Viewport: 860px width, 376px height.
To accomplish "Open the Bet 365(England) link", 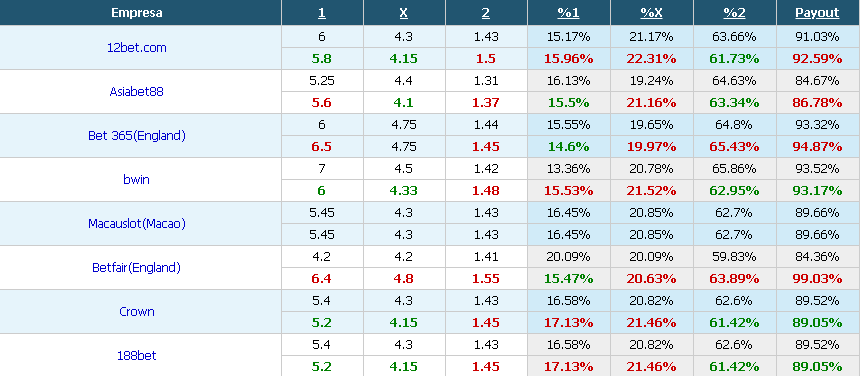I will tap(137, 135).
